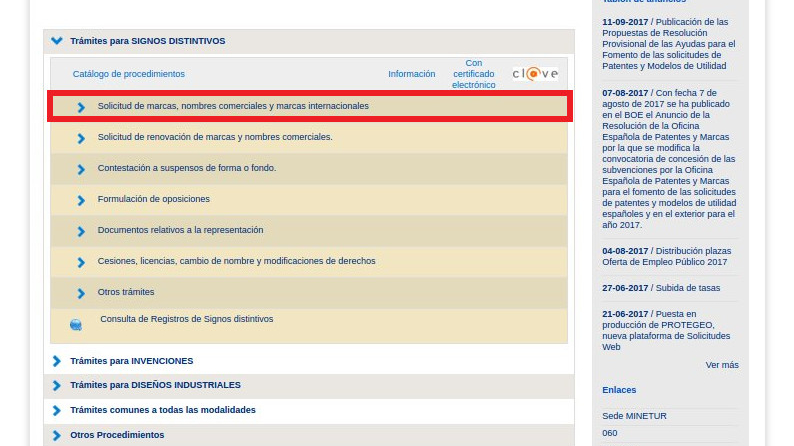Expand arrow for Trámites para INVENCIONES
794x446 pixels.
coord(57,361)
